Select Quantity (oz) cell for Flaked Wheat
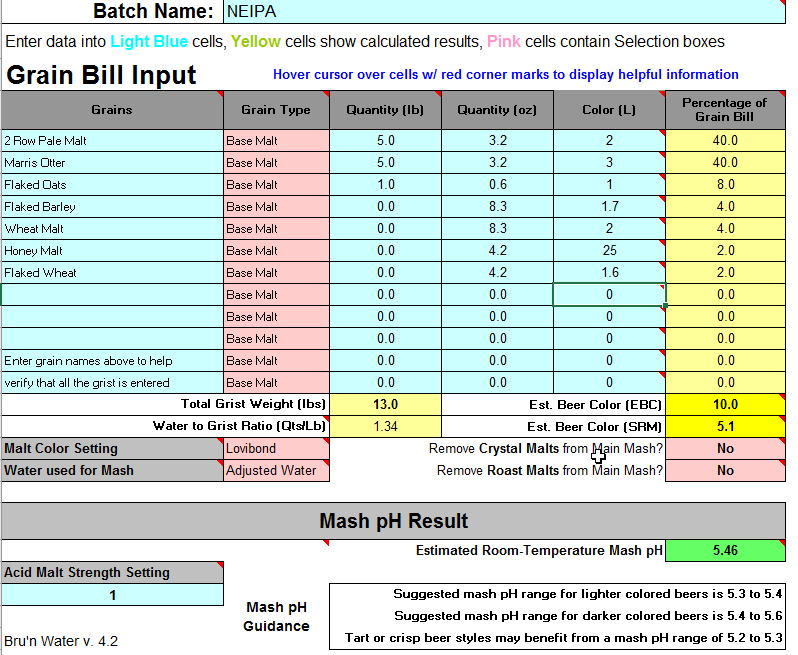 coord(497,273)
